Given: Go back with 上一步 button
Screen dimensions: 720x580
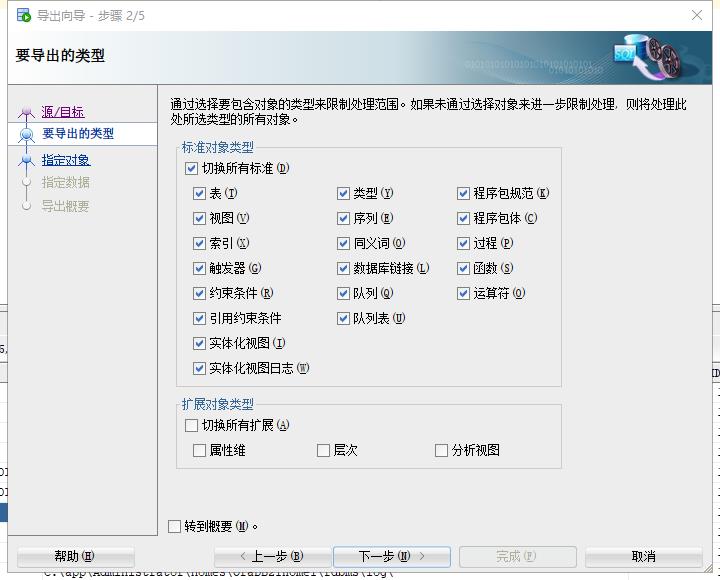Looking at the screenshot, I should click(x=270, y=557).
